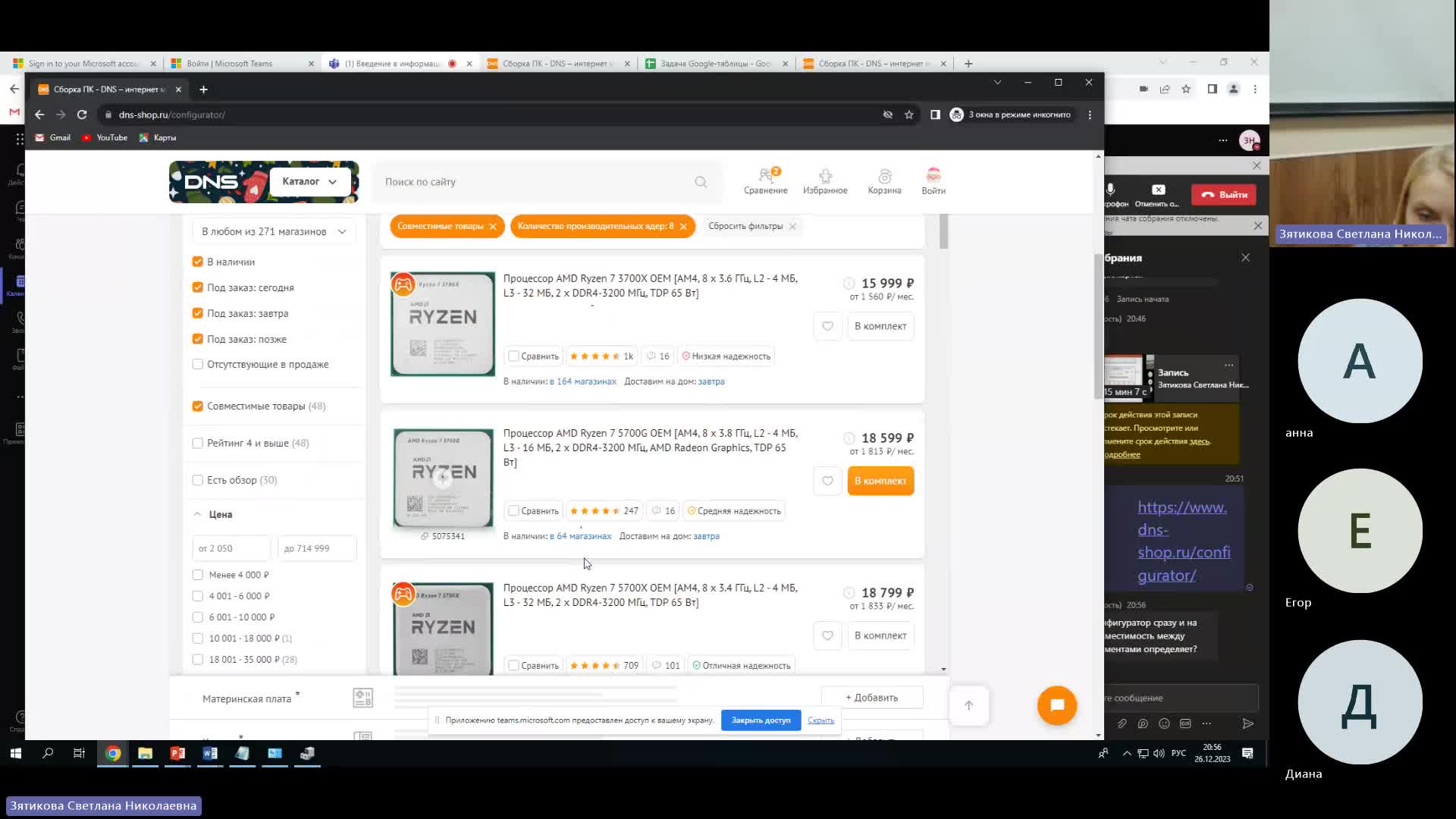Open taskbar search magnifier
The width and height of the screenshot is (1456, 819).
pyautogui.click(x=48, y=753)
